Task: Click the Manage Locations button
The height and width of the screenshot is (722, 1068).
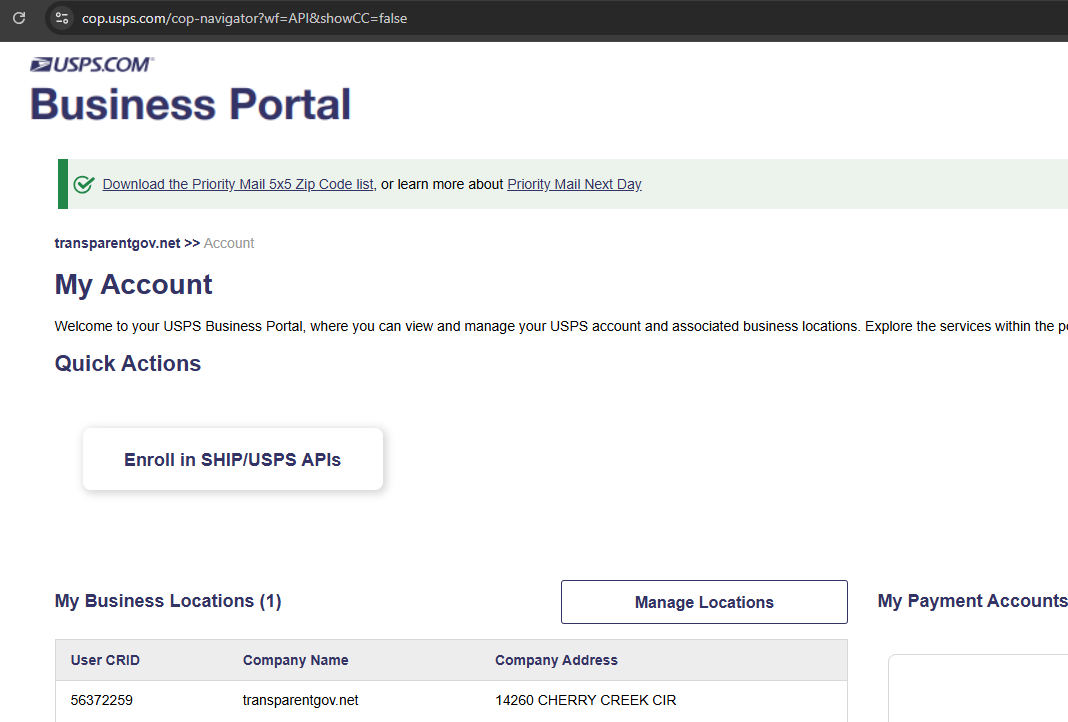Action: [x=704, y=602]
